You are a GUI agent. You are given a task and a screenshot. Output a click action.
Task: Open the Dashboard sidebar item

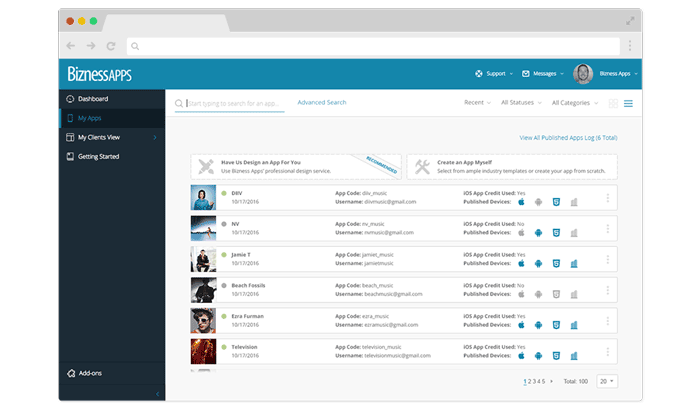point(112,99)
